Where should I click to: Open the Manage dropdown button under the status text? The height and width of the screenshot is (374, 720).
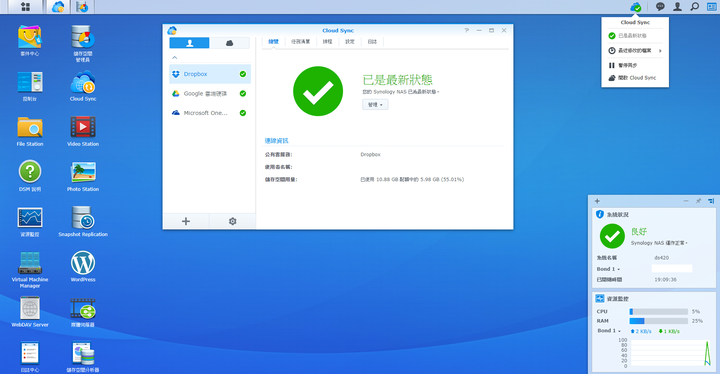click(375, 105)
